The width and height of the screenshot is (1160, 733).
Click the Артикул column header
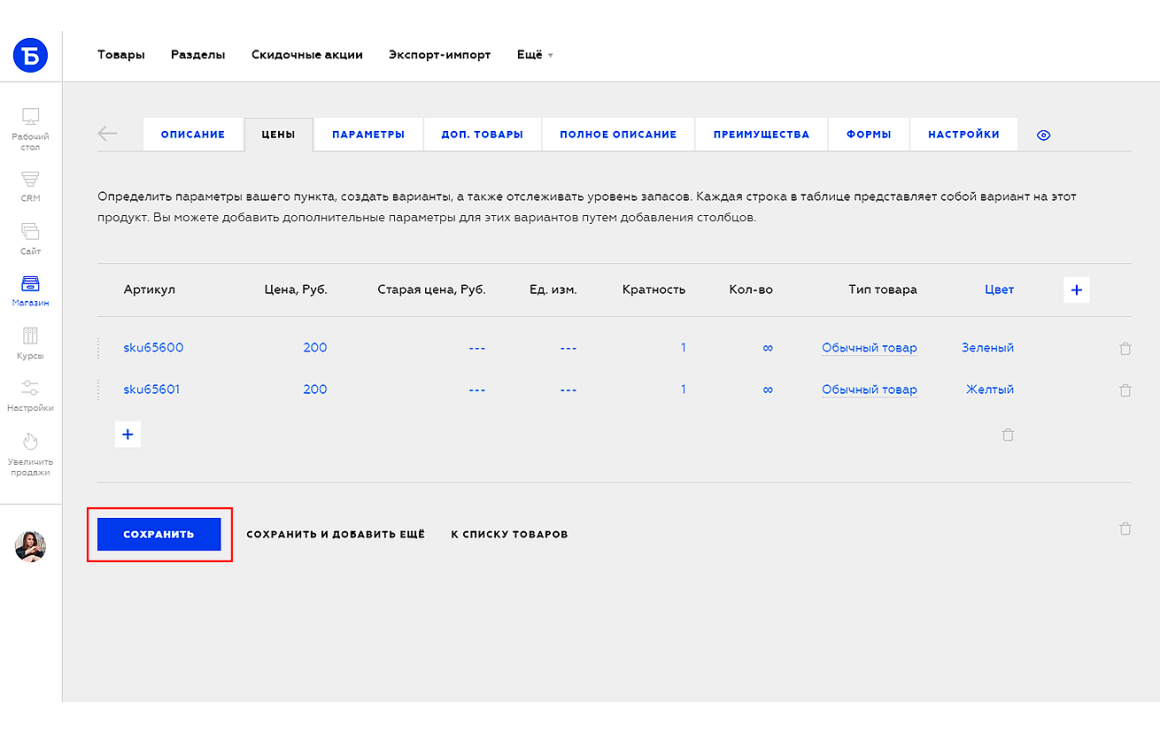pyautogui.click(x=149, y=289)
